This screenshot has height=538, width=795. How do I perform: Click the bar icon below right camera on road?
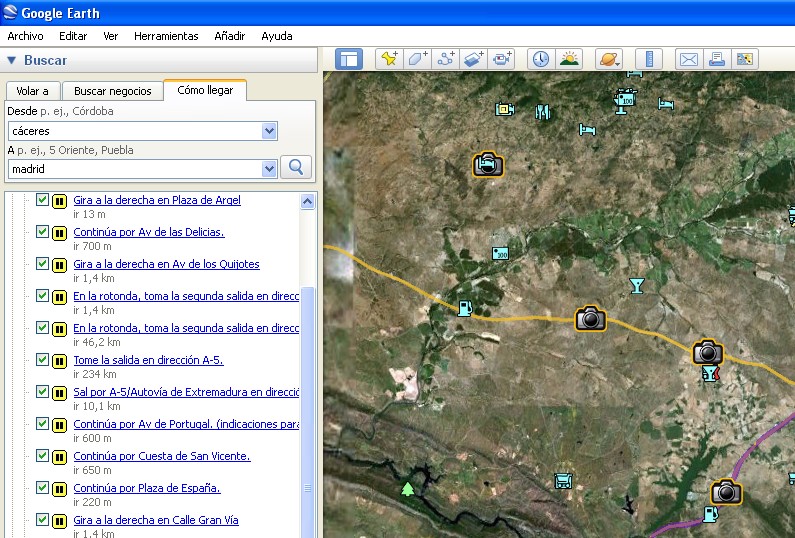710,374
